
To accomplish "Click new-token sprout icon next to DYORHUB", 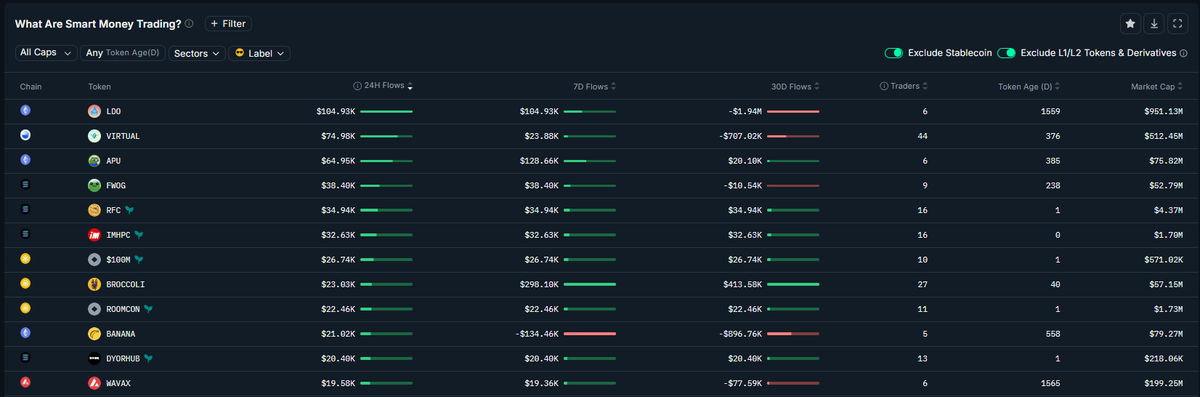I will tap(148, 358).
